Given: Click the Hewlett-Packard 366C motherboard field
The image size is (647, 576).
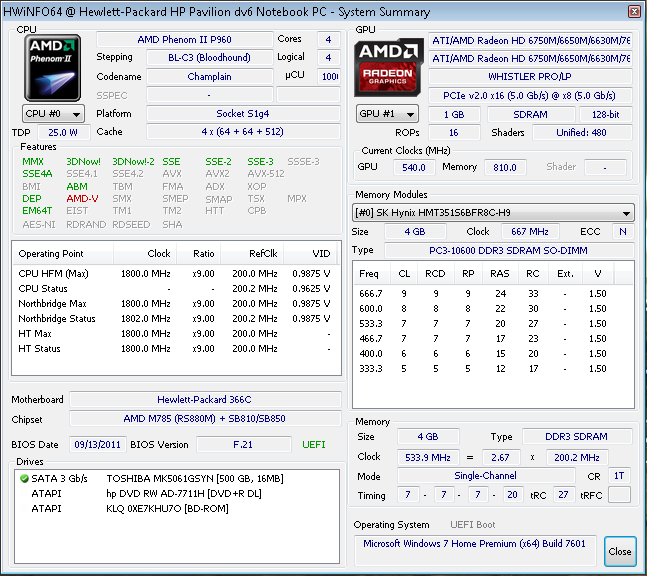Looking at the screenshot, I should tap(205, 399).
